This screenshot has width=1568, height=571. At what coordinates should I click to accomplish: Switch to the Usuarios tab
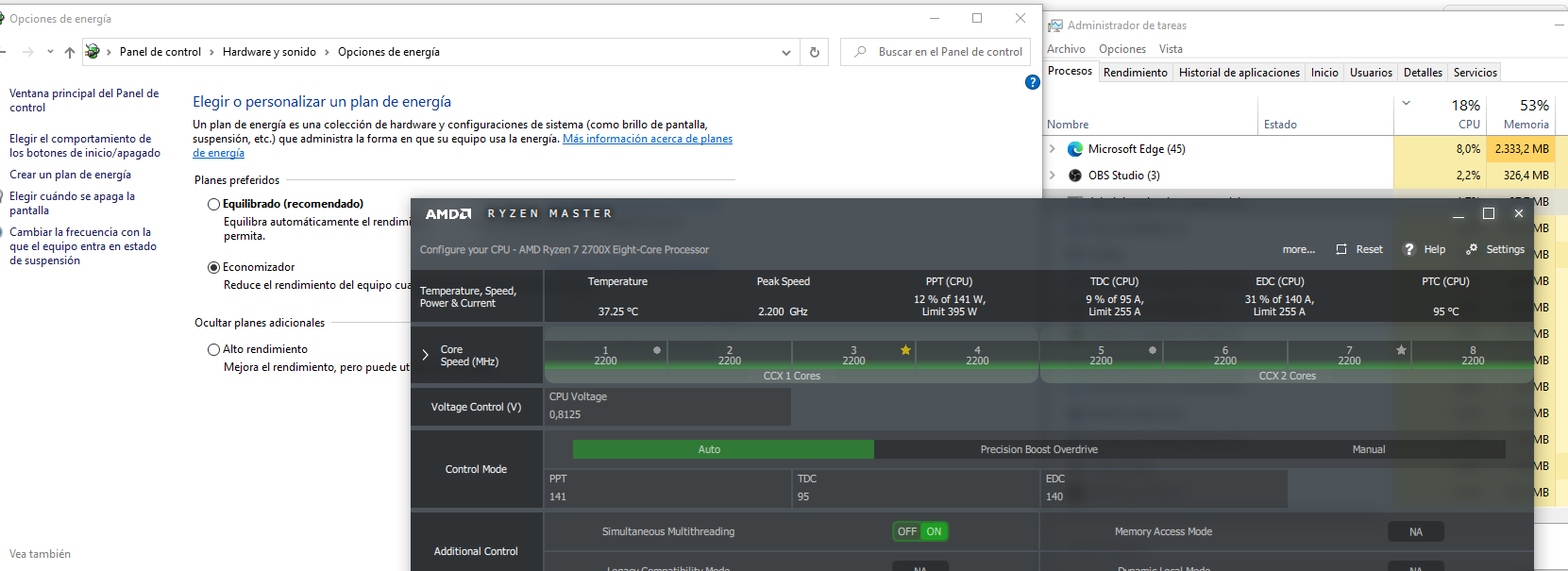click(1371, 73)
